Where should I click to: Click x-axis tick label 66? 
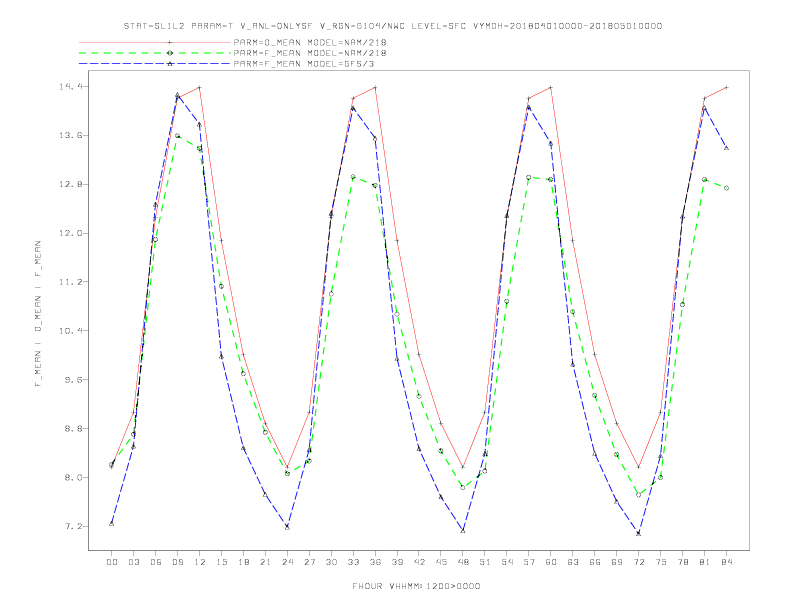pyautogui.click(x=595, y=562)
